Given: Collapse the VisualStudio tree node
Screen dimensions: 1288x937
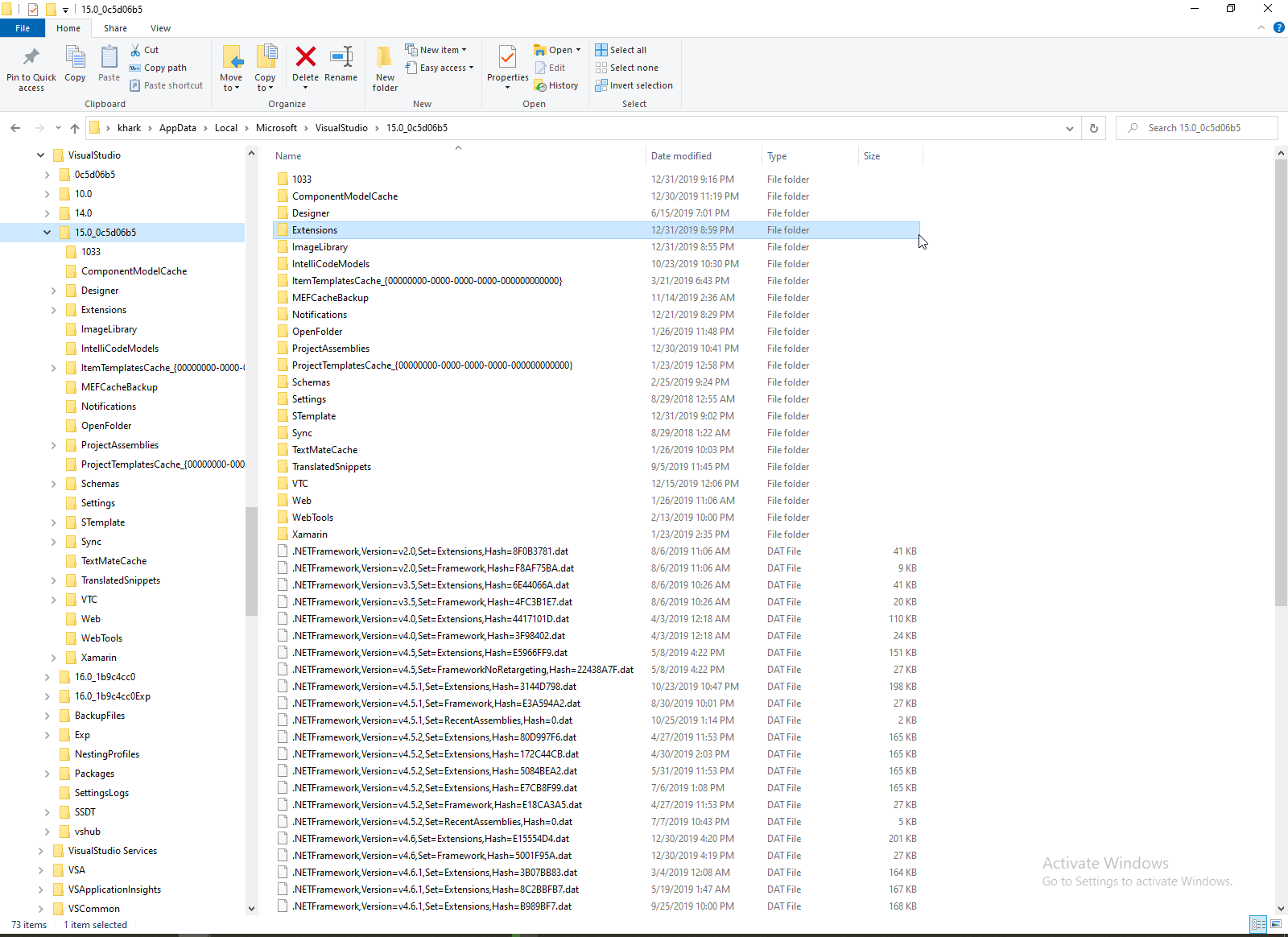Looking at the screenshot, I should point(41,155).
